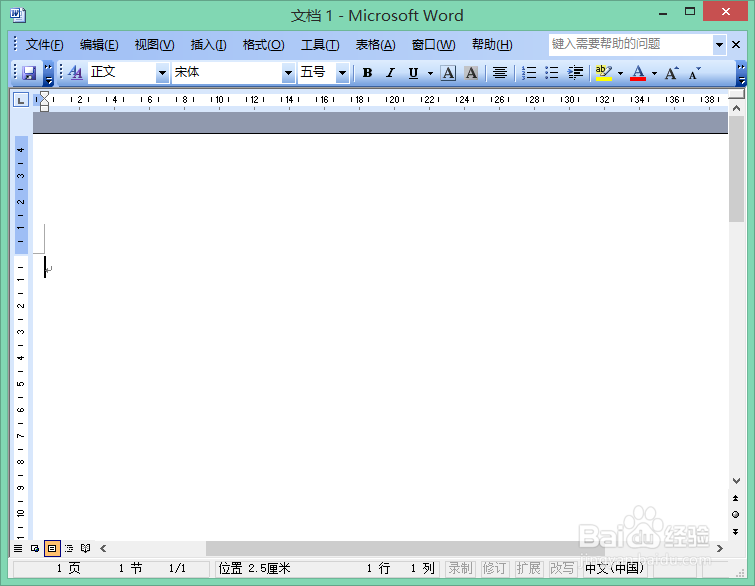Toggle Bold formatting
This screenshot has height=586, width=755.
coord(367,73)
